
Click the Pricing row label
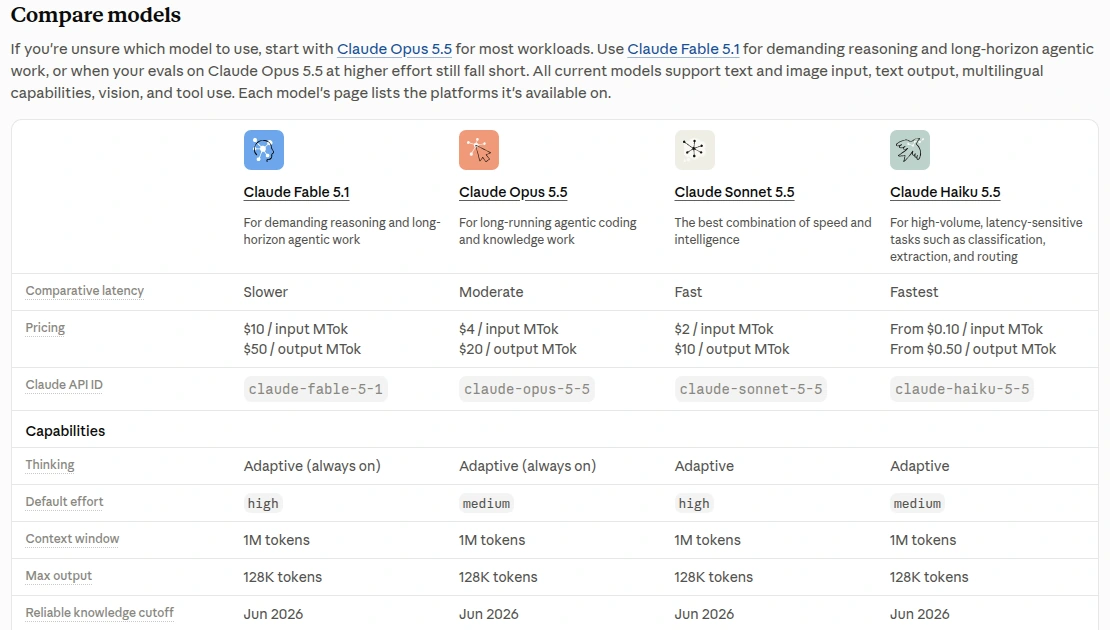pos(45,328)
